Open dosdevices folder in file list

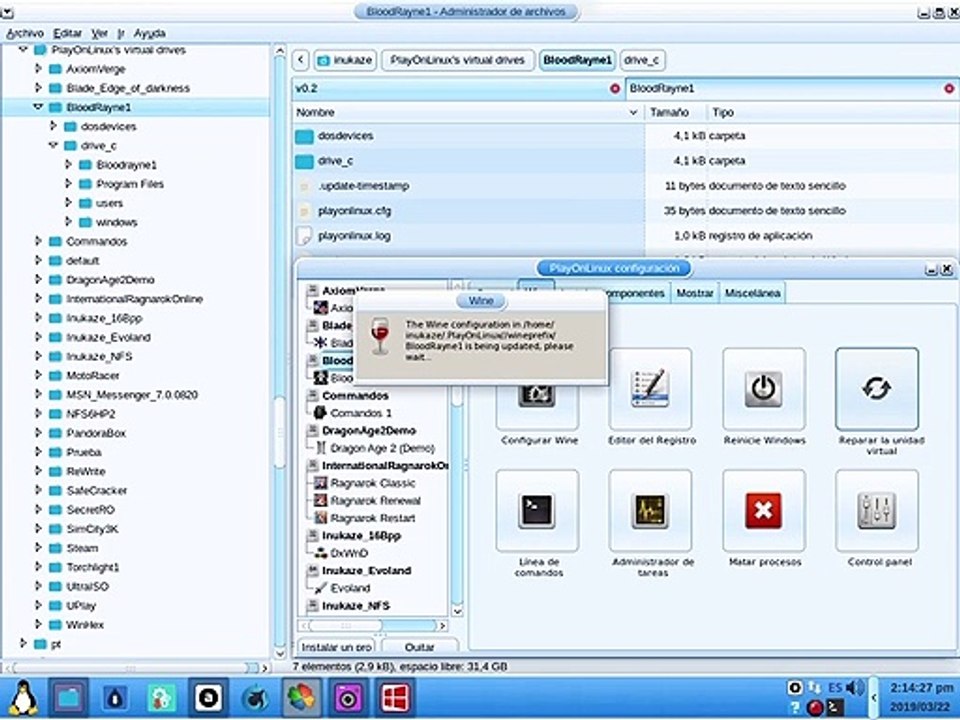[345, 136]
